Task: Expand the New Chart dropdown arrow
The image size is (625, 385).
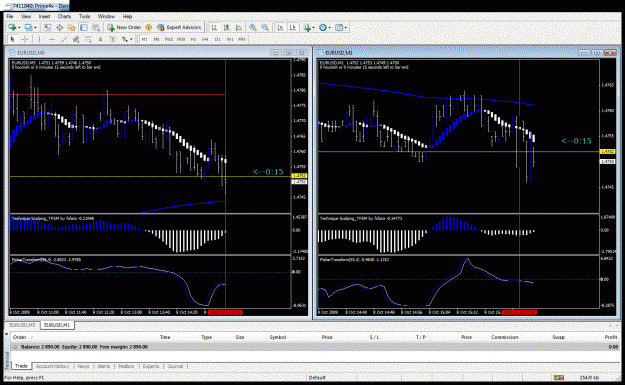Action: tap(19, 28)
